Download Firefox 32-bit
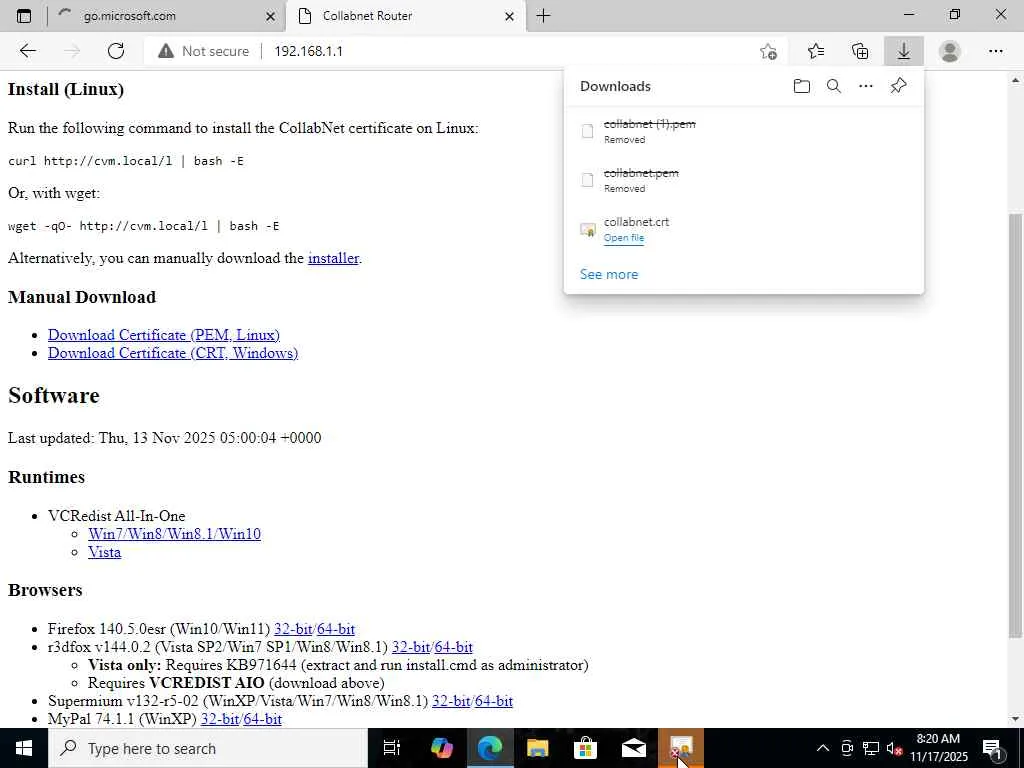 point(293,629)
